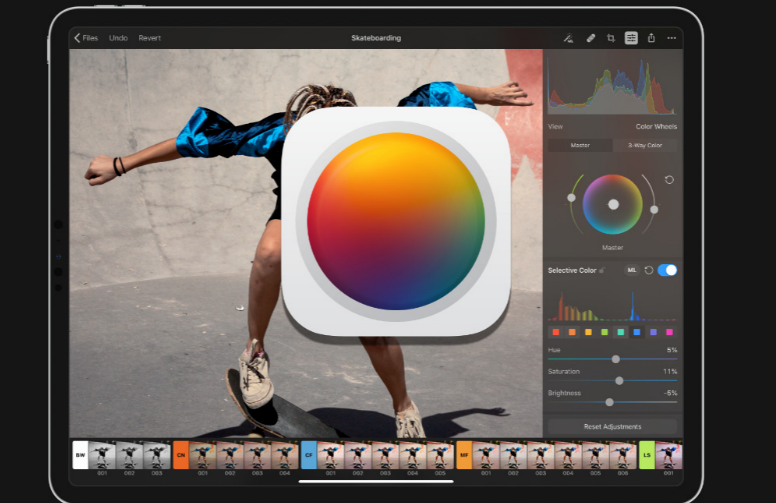Reset the Selective Color adjustment
This screenshot has width=776, height=503.
[x=649, y=270]
